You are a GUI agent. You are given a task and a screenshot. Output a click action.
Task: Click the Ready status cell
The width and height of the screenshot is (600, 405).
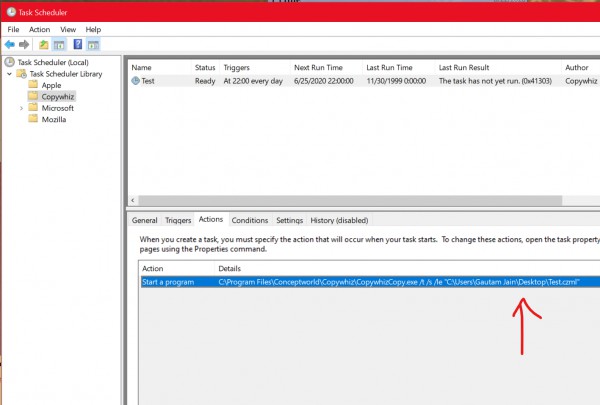coord(205,81)
